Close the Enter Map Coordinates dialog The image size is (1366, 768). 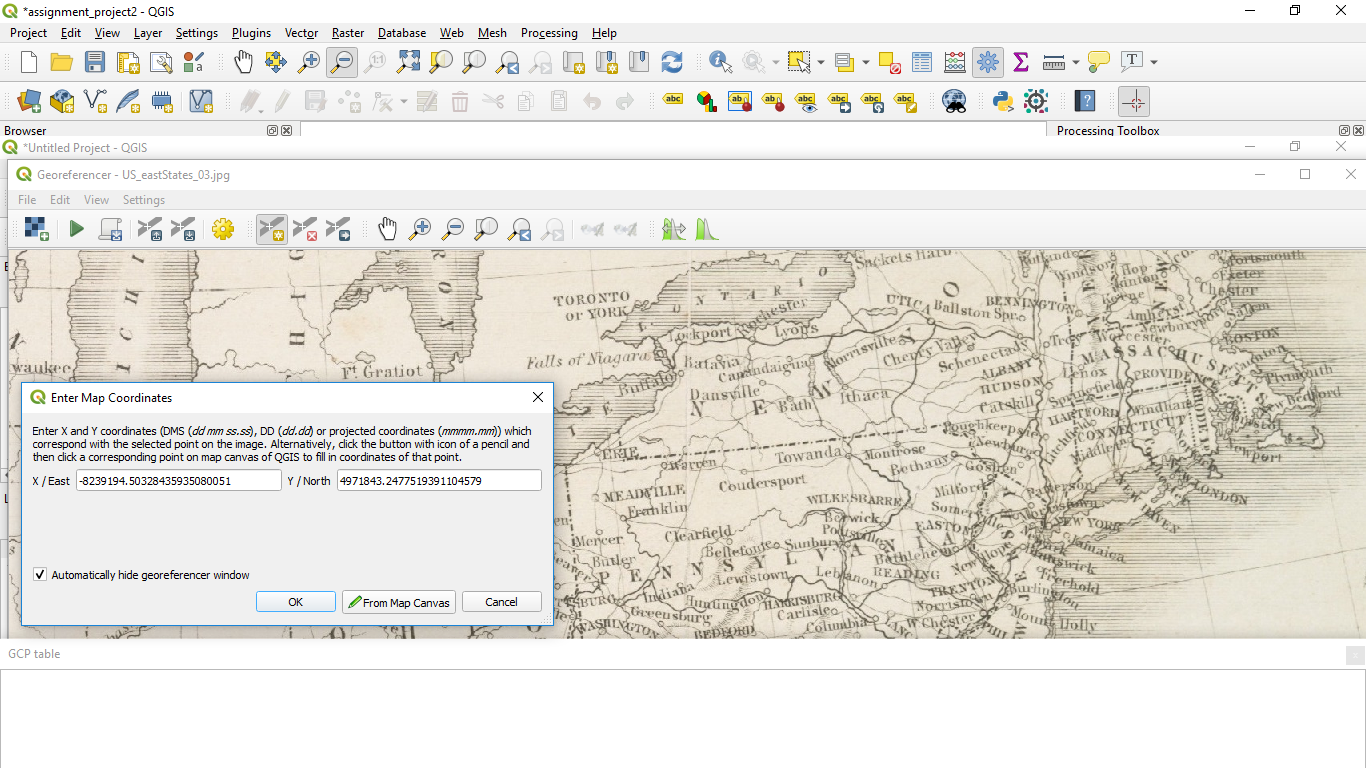pos(538,397)
